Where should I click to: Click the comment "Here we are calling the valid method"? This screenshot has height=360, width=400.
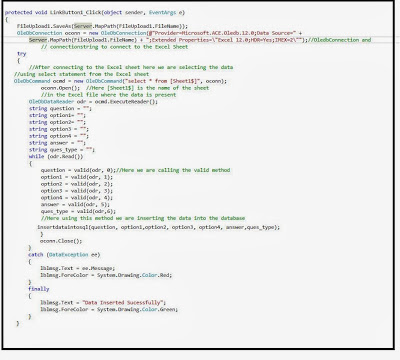point(173,170)
